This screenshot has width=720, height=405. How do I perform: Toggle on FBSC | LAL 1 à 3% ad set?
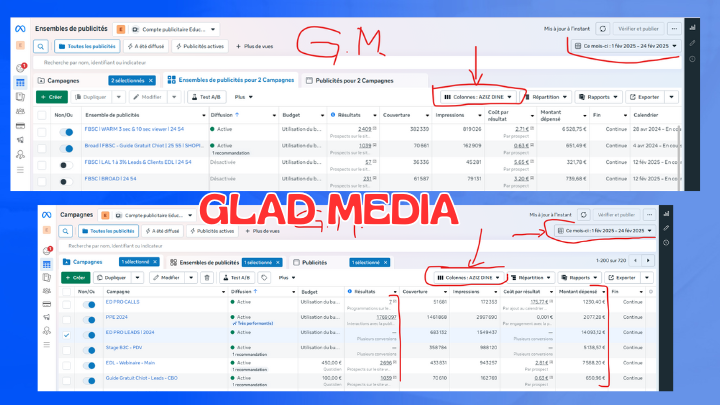coord(67,165)
